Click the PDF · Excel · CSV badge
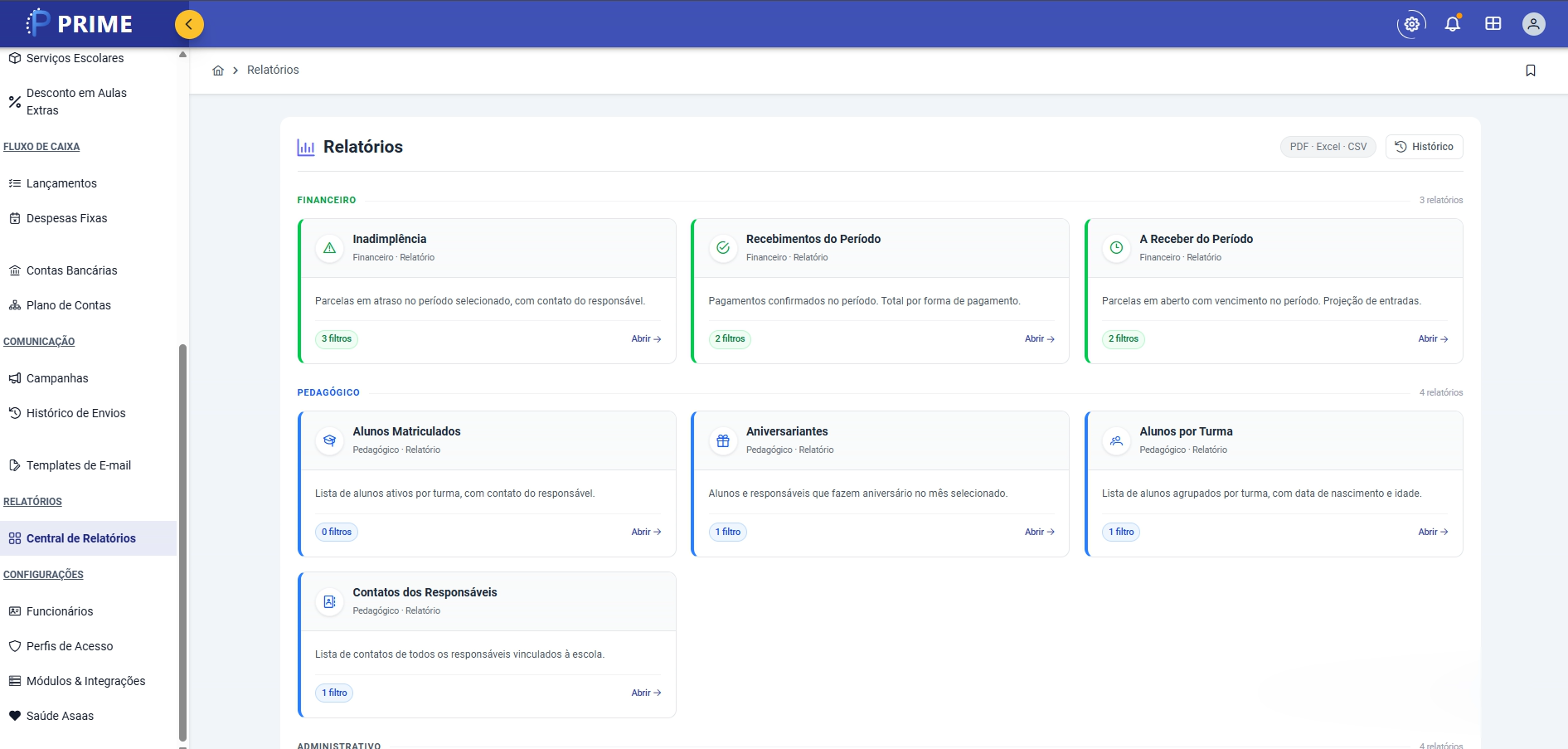The image size is (1568, 749). pyautogui.click(x=1328, y=147)
